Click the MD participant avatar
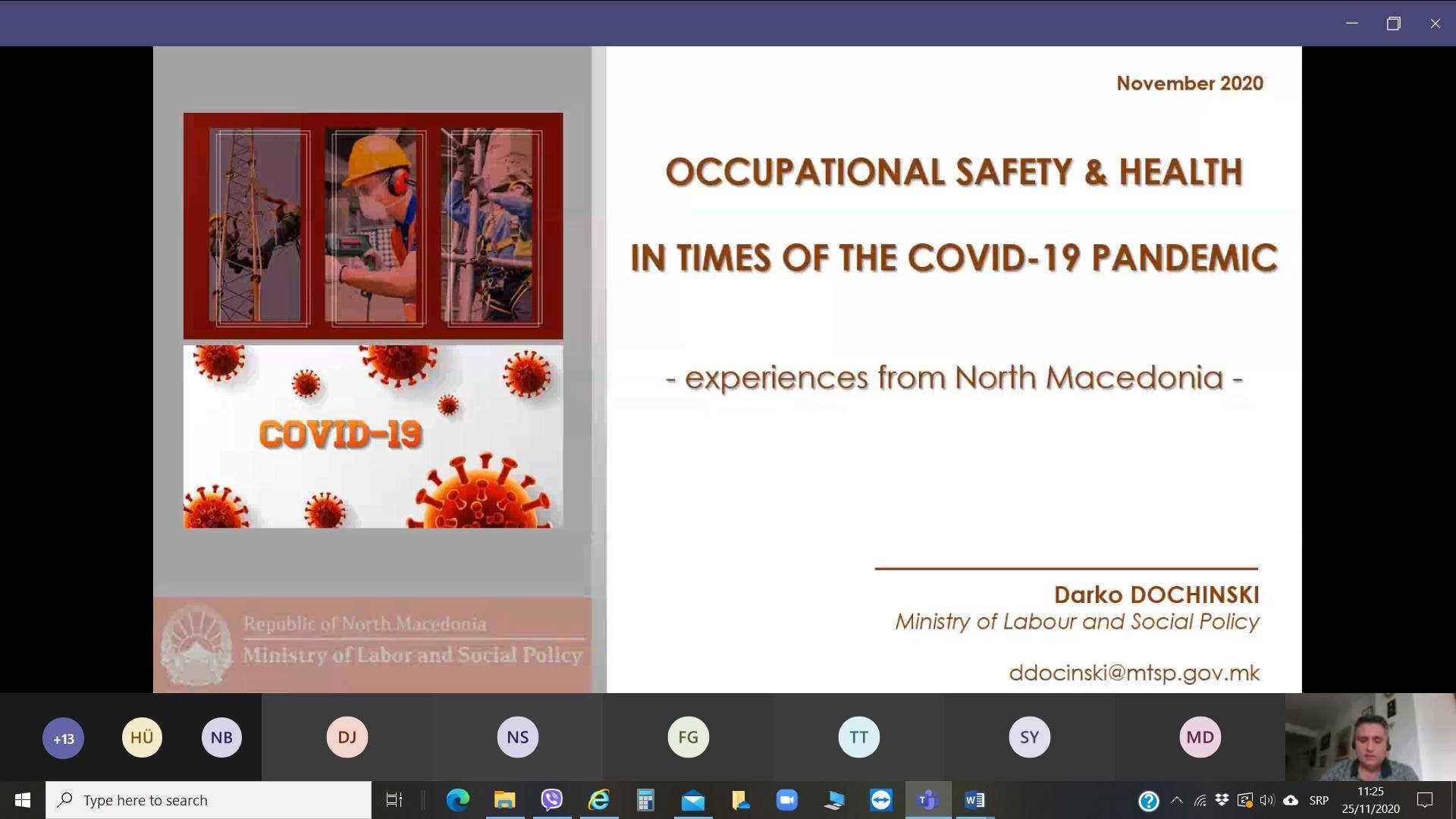 [1200, 737]
